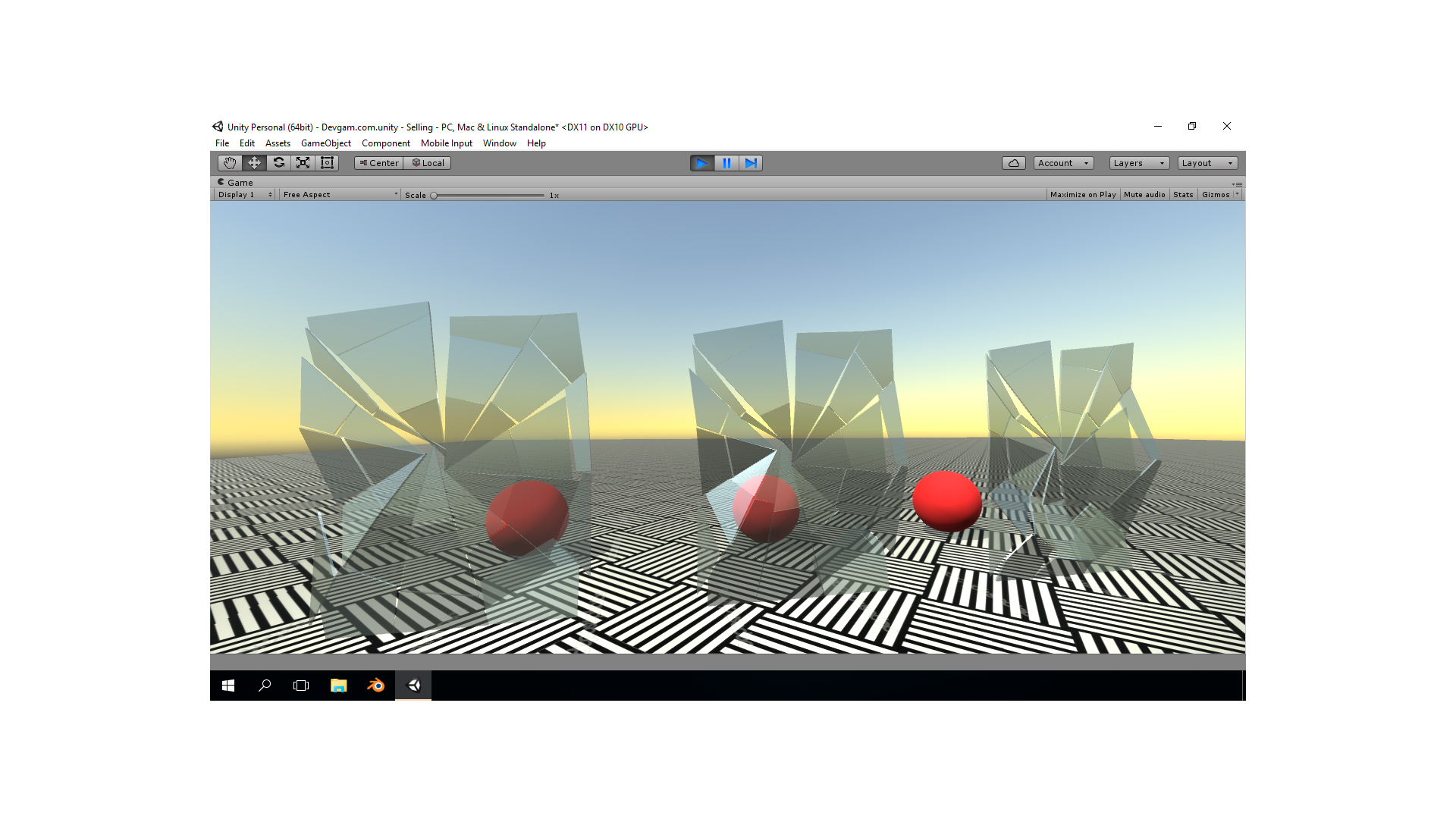Screen dimensions: 1456x819
Task: Open the Edit menu
Action: pos(247,143)
